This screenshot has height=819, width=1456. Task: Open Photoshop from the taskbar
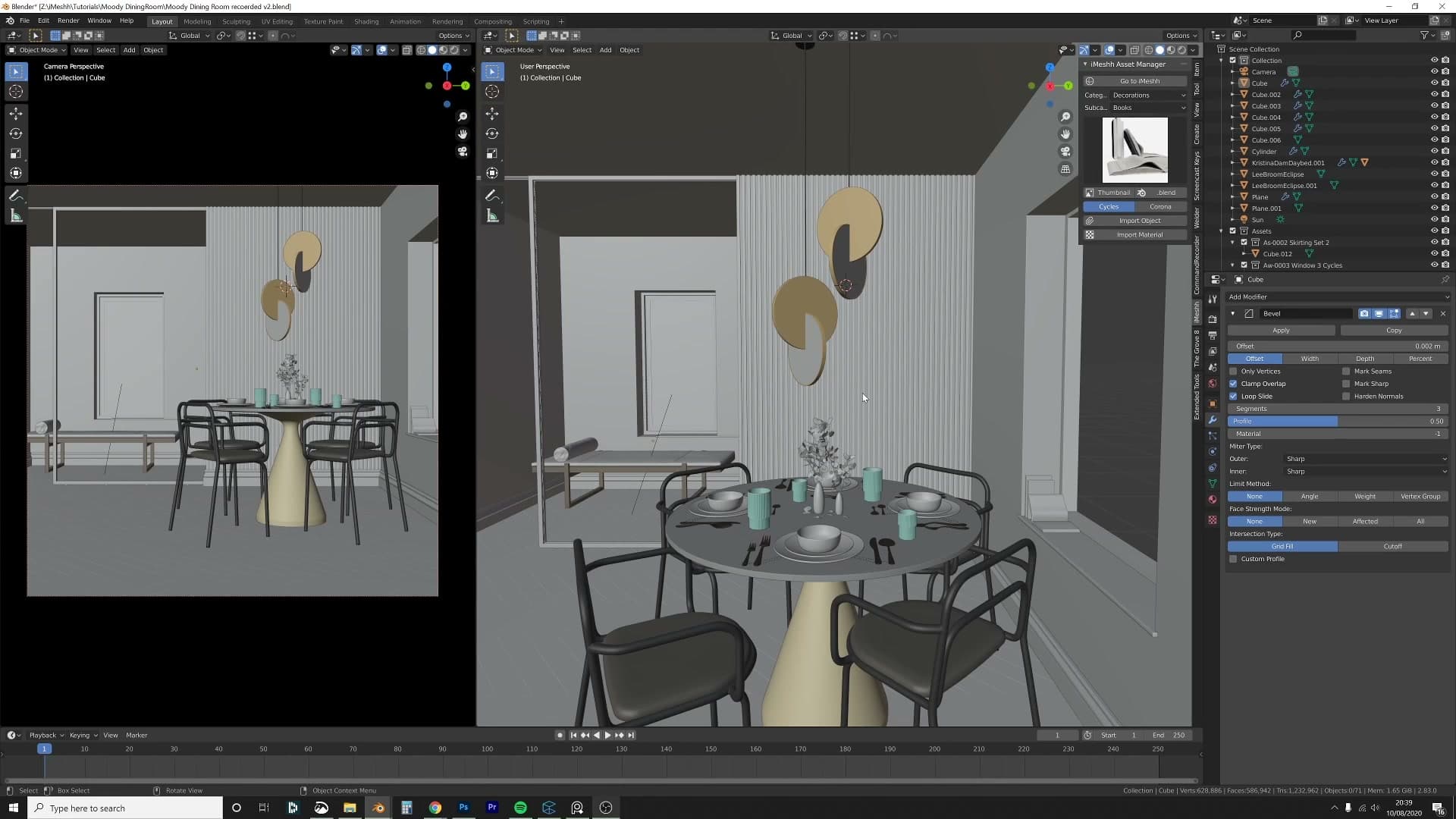pos(463,808)
